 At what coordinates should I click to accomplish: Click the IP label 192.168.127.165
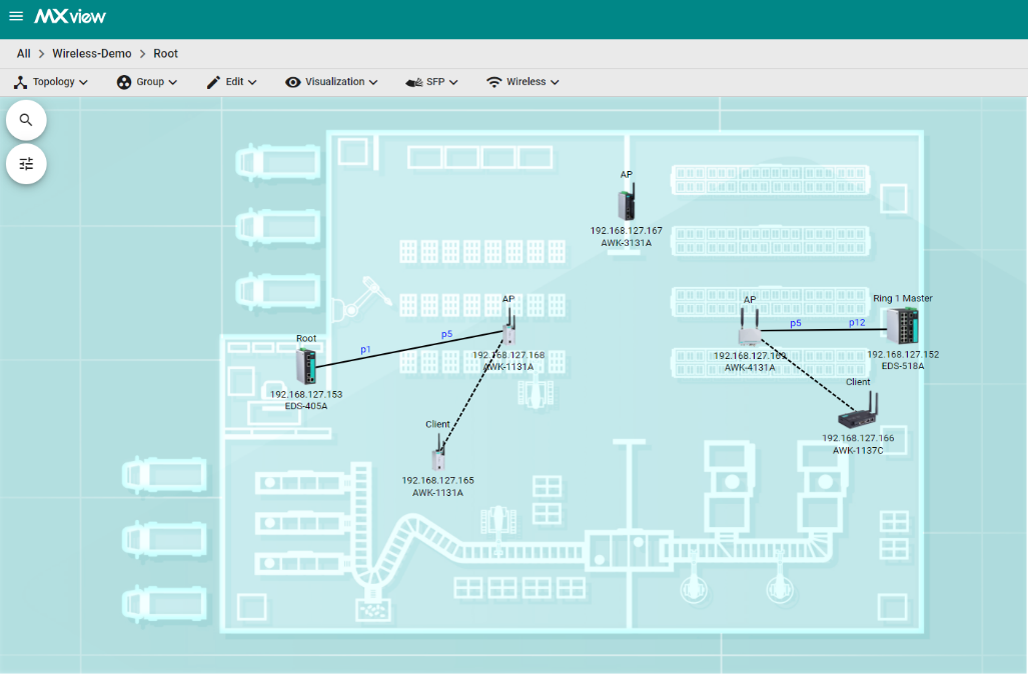(438, 480)
